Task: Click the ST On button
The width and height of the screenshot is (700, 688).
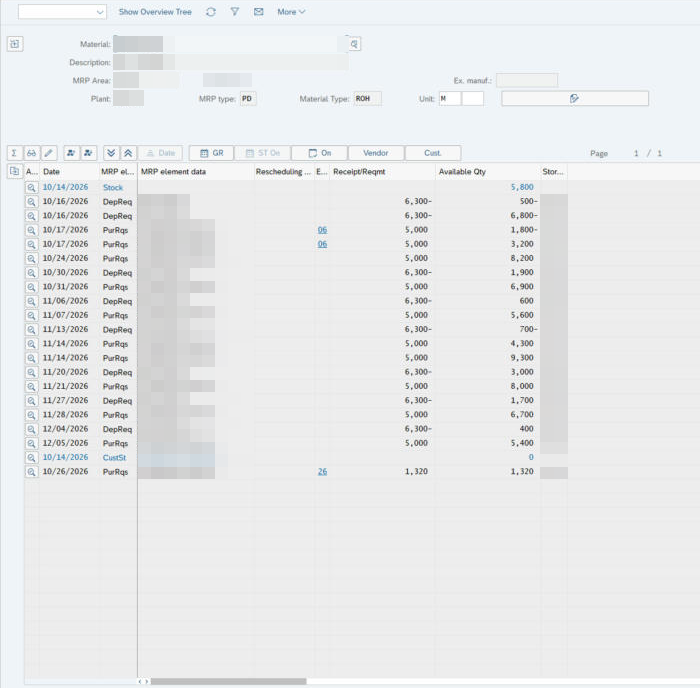Action: point(263,153)
